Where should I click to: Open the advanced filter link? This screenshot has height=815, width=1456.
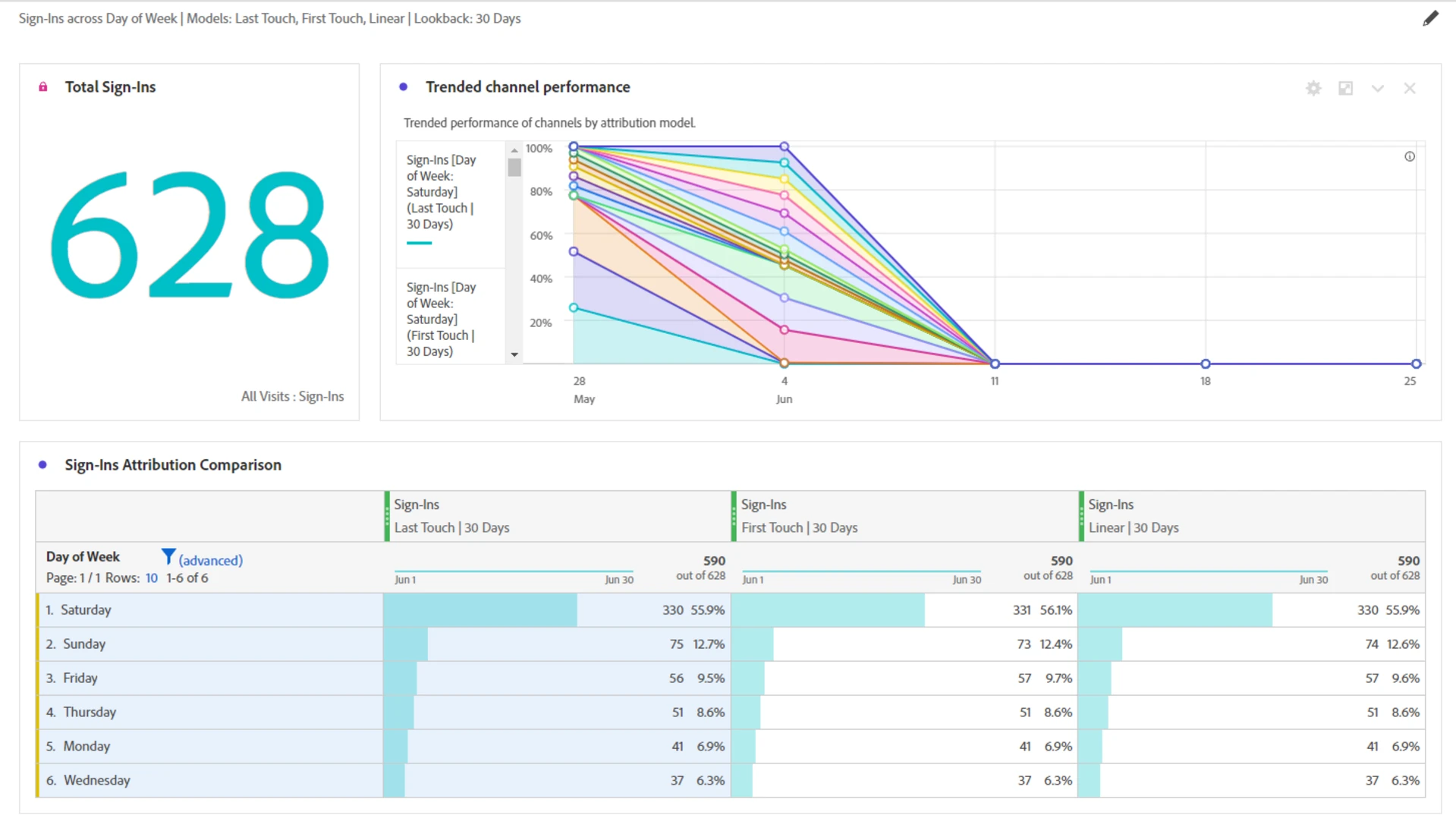pos(210,561)
